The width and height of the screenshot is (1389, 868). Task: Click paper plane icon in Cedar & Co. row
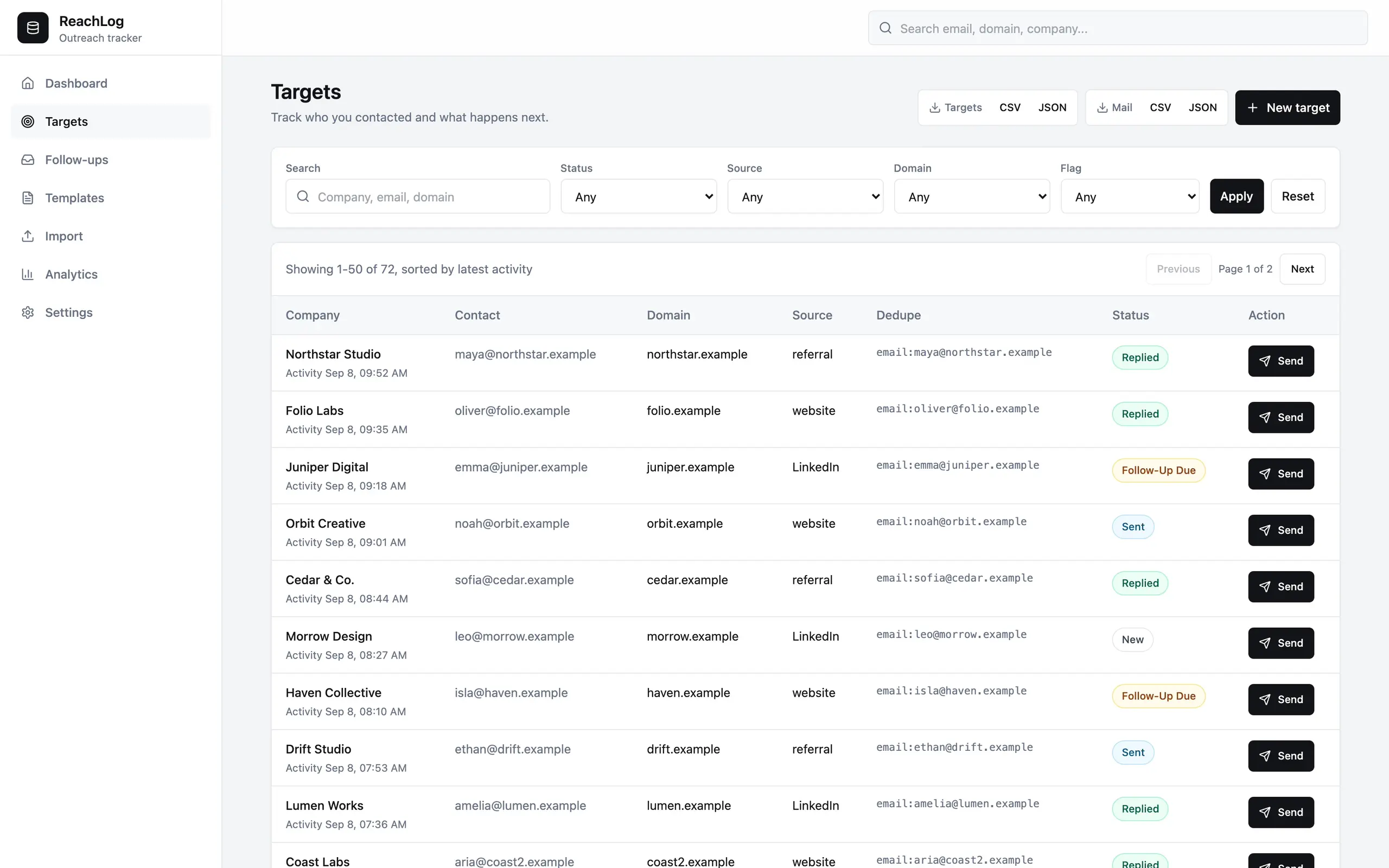tap(1264, 586)
